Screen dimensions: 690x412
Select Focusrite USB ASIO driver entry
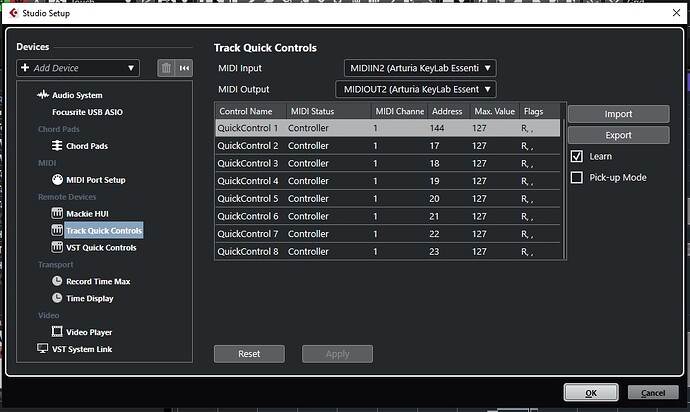pyautogui.click(x=87, y=112)
